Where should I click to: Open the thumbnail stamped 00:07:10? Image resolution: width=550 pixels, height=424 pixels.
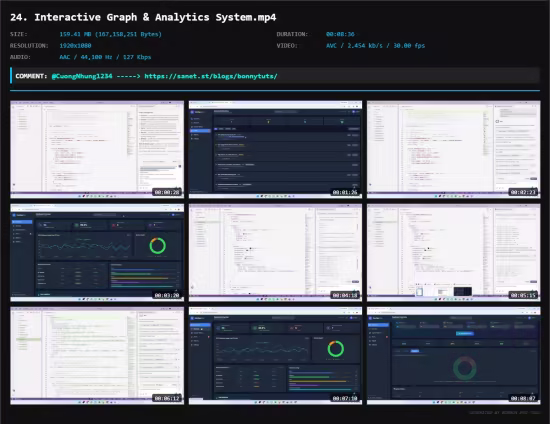pos(275,356)
